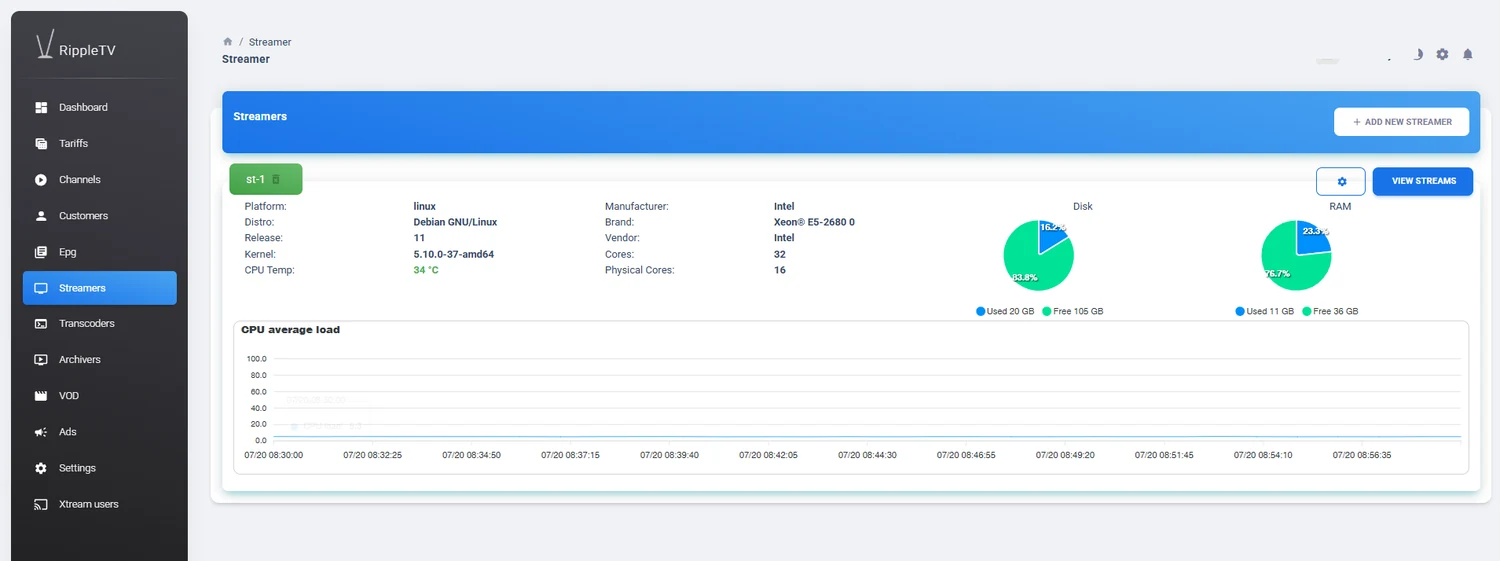This screenshot has width=1500, height=561.
Task: Toggle dark mode with the moon icon
Action: coord(1417,54)
